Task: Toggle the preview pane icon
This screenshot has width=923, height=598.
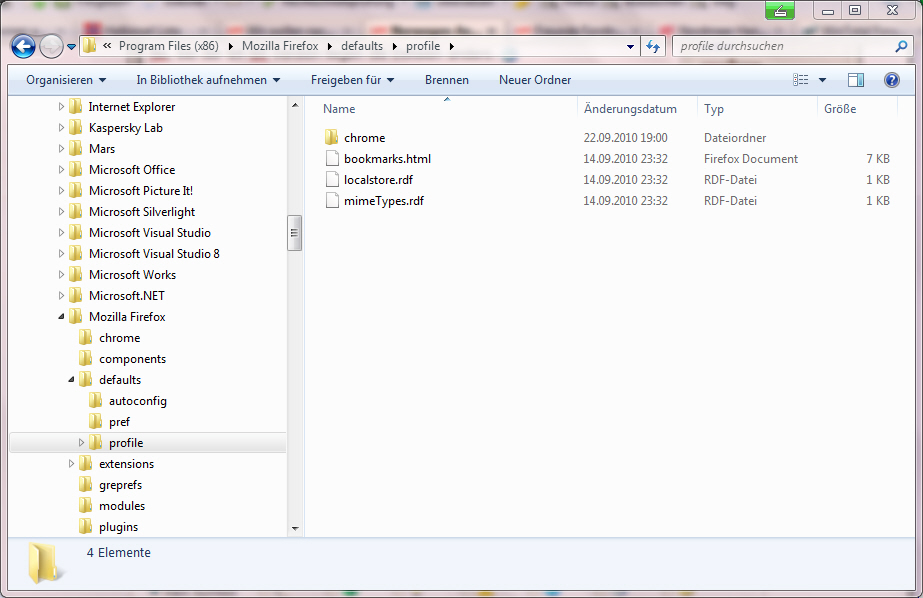Action: [x=856, y=80]
